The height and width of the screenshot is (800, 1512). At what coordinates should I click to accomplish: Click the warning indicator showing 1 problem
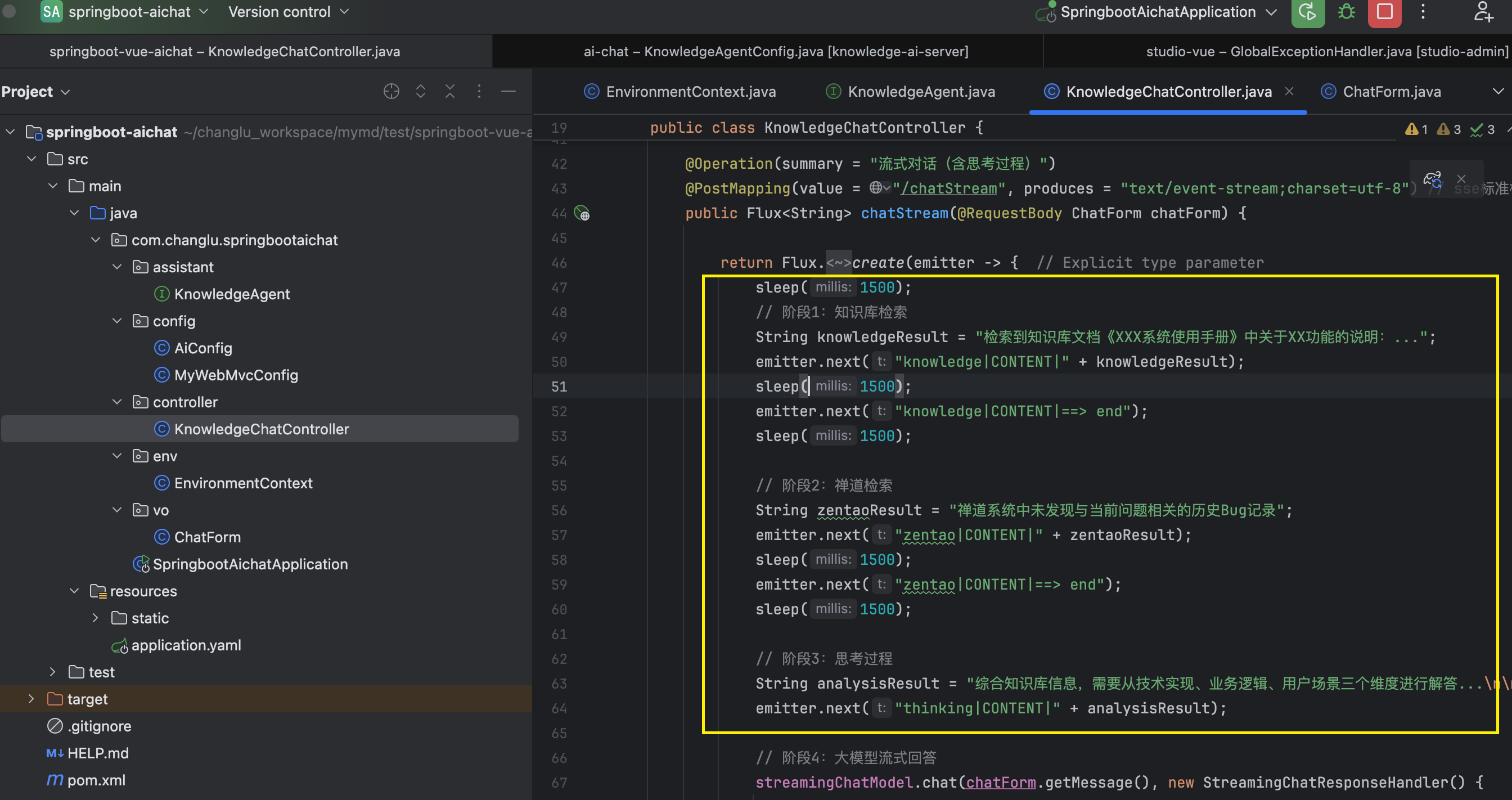tap(1416, 129)
